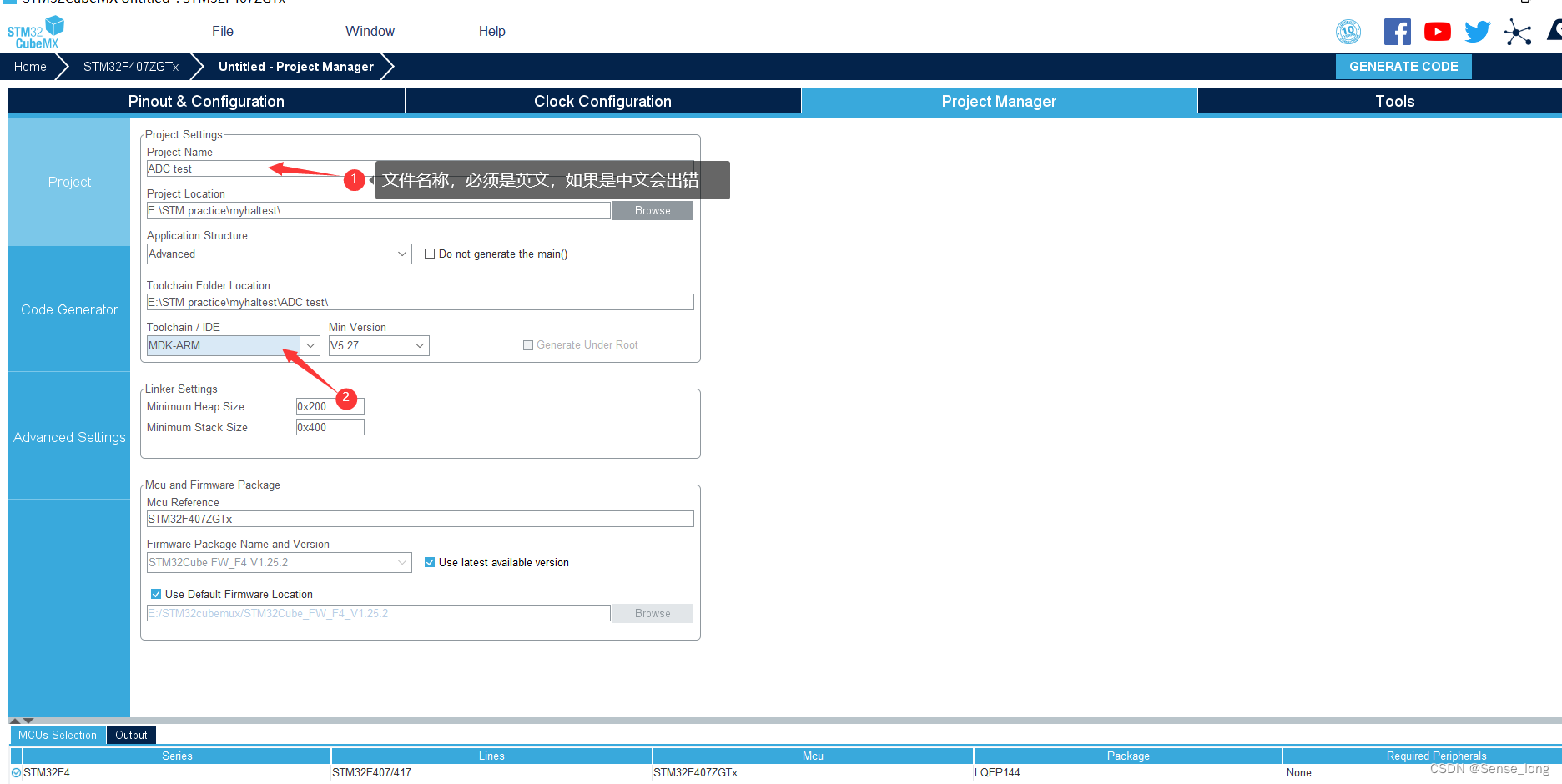Click the Minimum Stack Size field
Screen dimensions: 1562x784
click(330, 427)
